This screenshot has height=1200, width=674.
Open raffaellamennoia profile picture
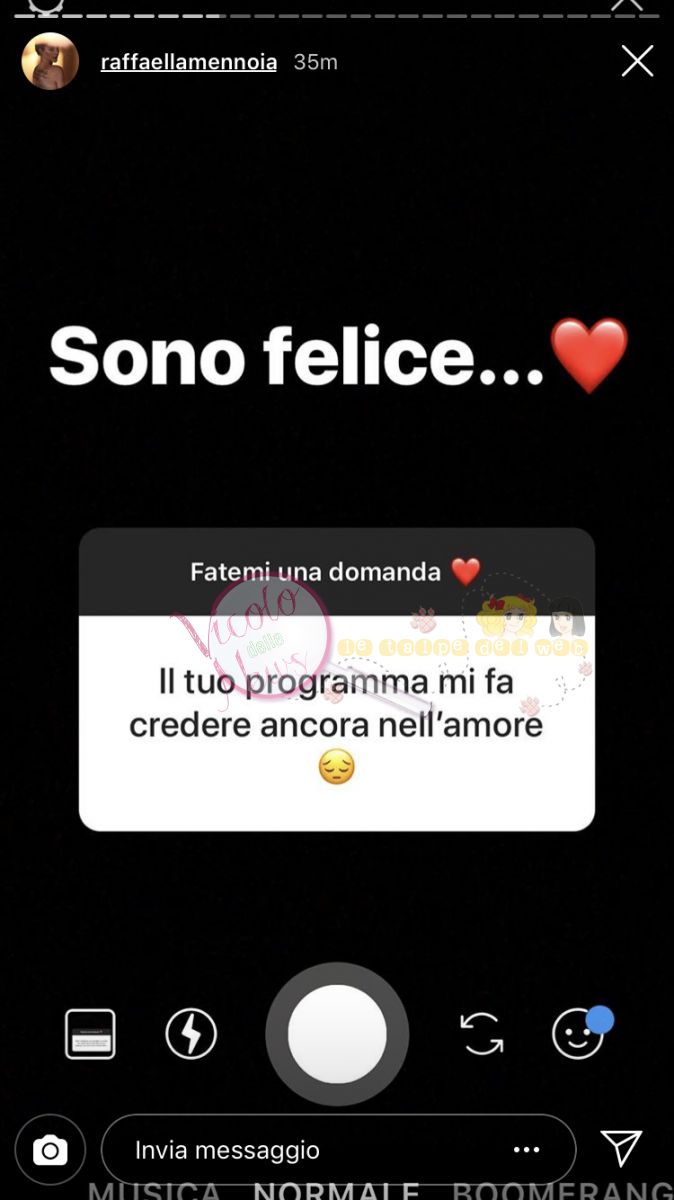(50, 61)
